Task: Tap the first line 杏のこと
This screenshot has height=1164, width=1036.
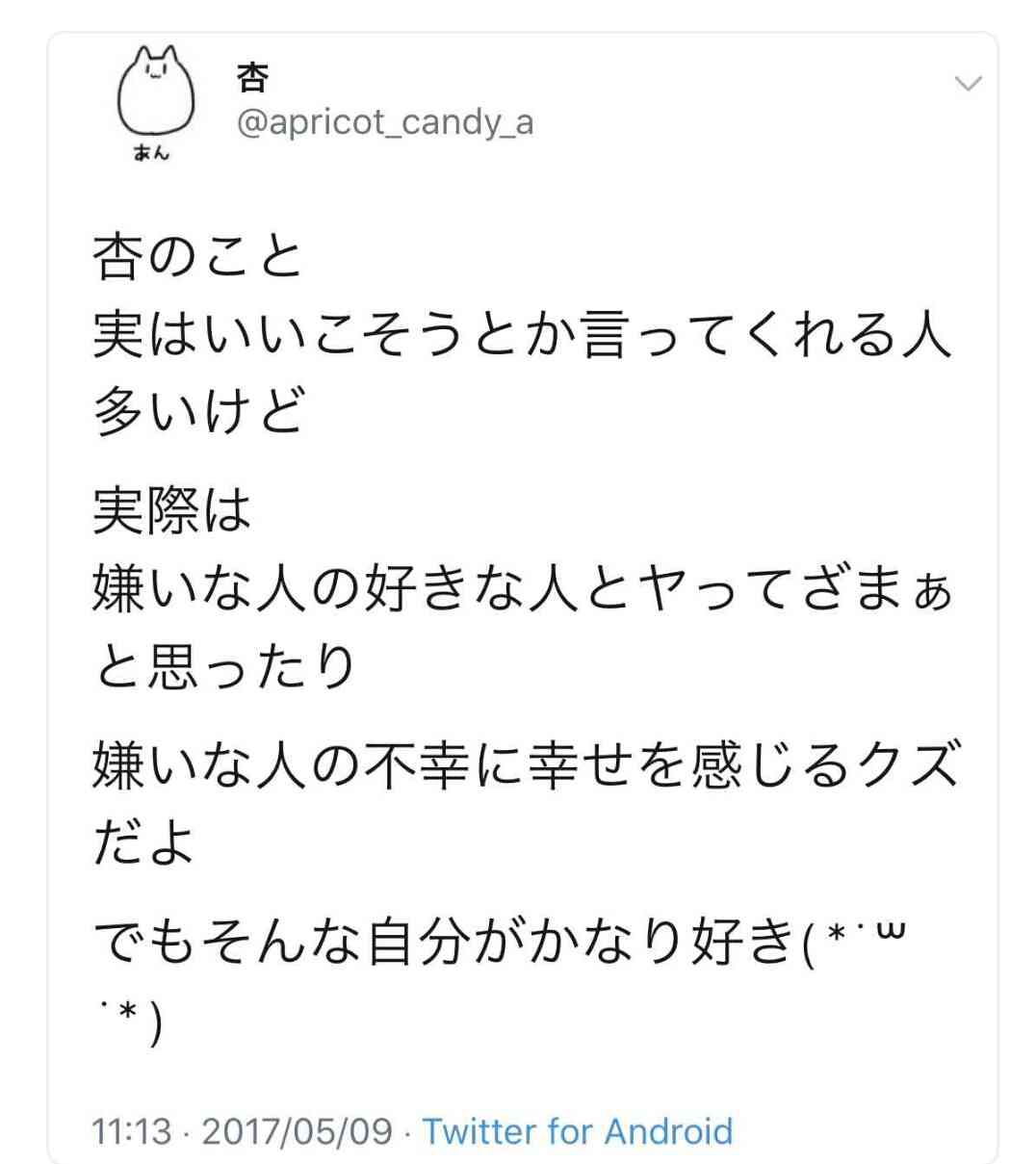Action: pos(197,256)
